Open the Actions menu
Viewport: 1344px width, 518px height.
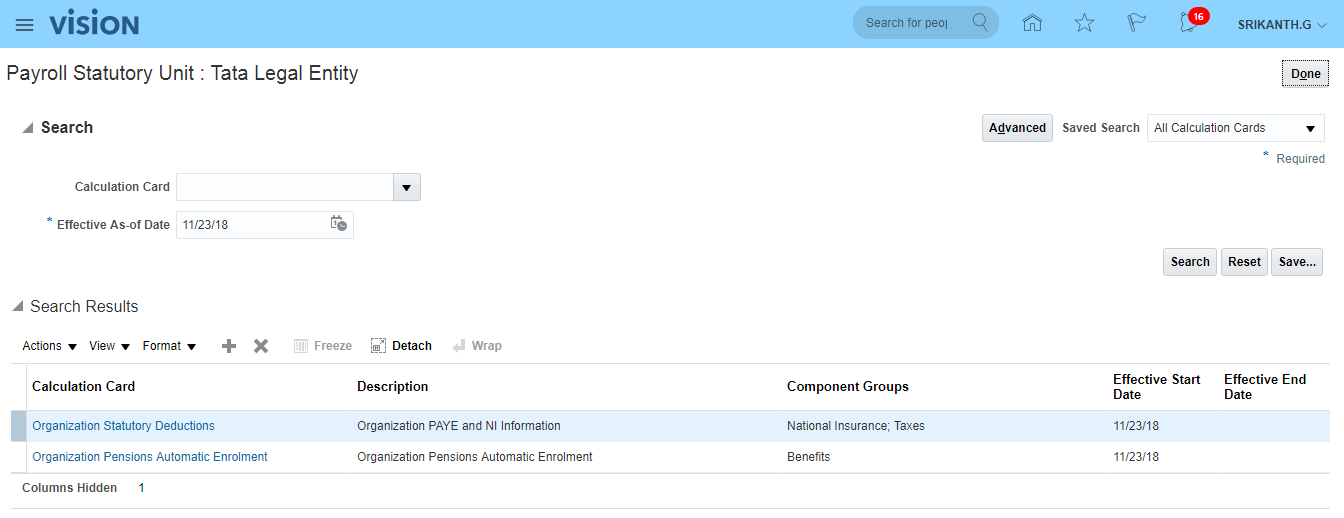pos(49,346)
